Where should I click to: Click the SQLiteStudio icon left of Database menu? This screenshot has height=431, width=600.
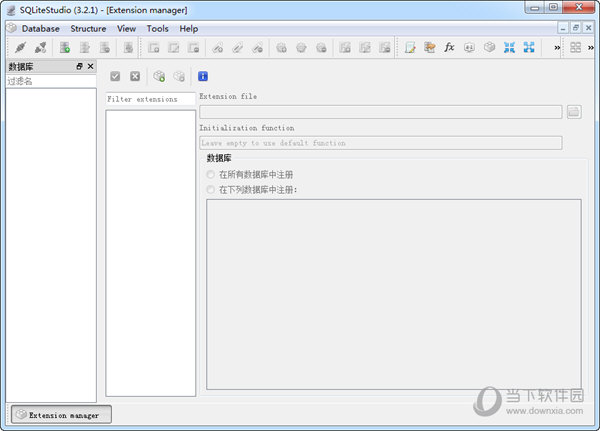pos(12,28)
